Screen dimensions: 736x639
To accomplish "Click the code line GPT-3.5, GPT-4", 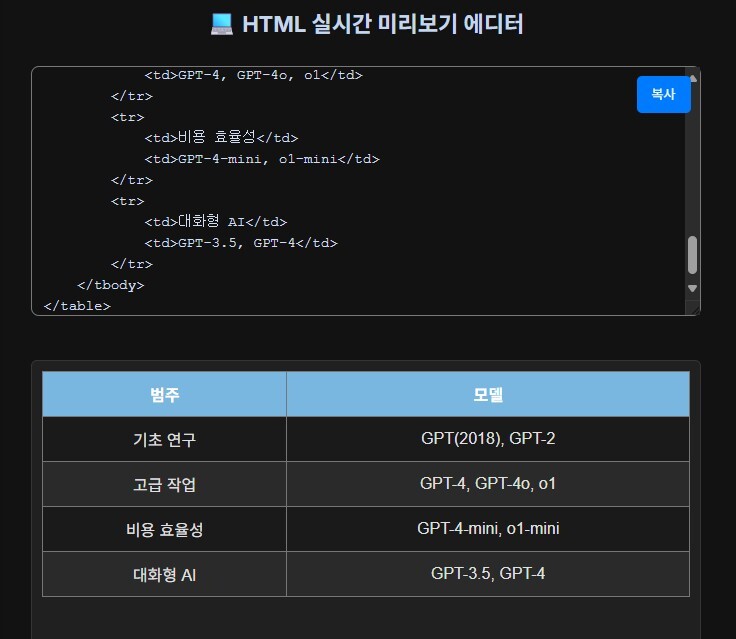I will (241, 243).
